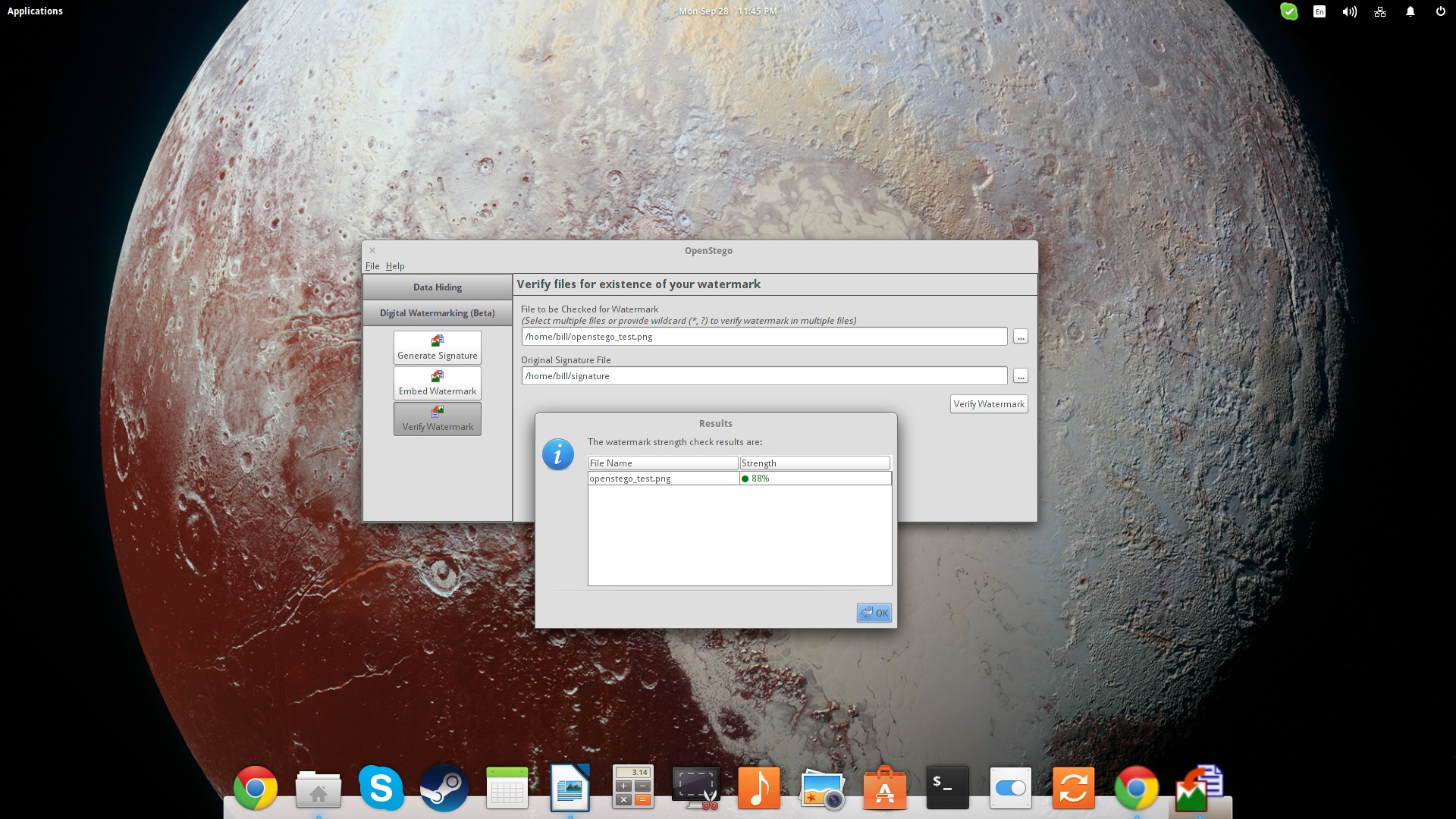This screenshot has height=819, width=1456.
Task: Click the file-to-check path input field
Action: (x=764, y=337)
